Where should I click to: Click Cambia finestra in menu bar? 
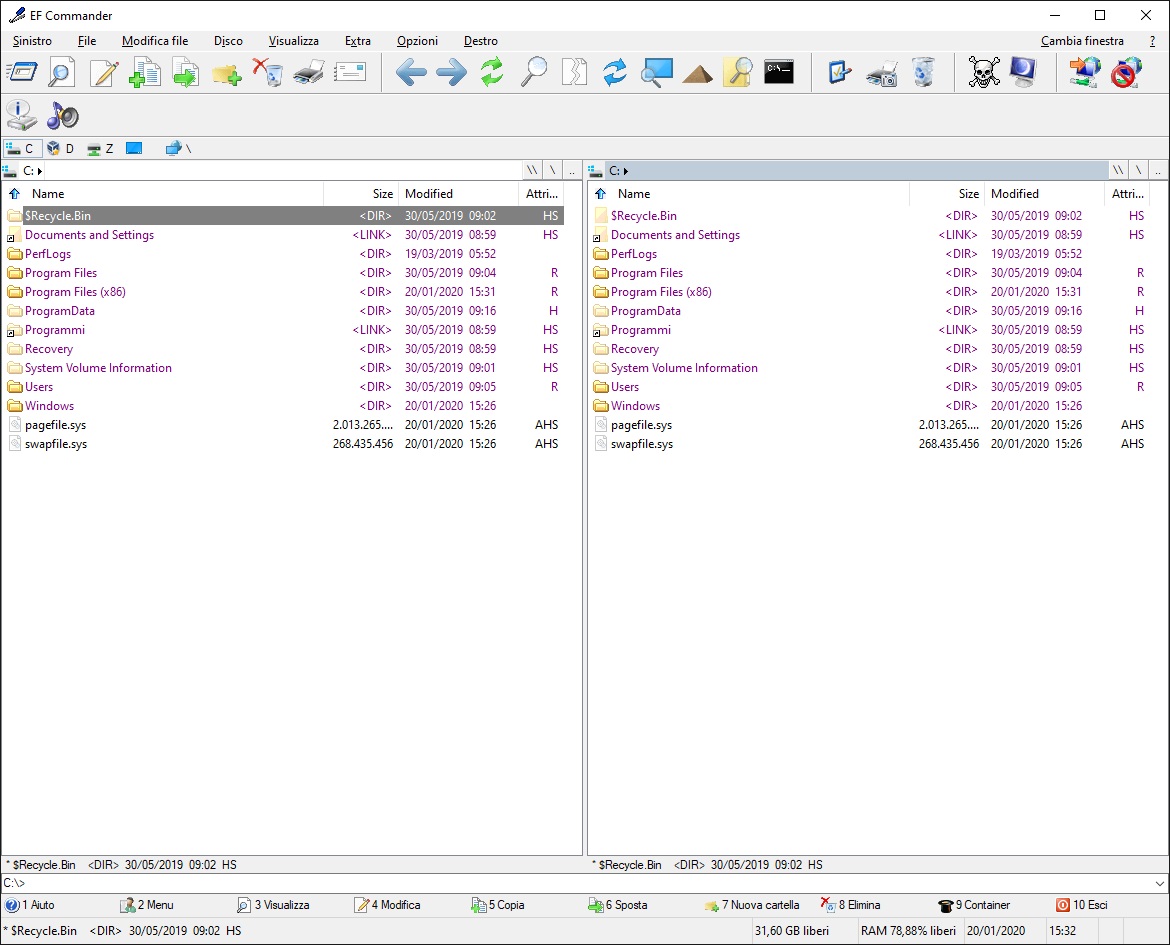pyautogui.click(x=1082, y=41)
